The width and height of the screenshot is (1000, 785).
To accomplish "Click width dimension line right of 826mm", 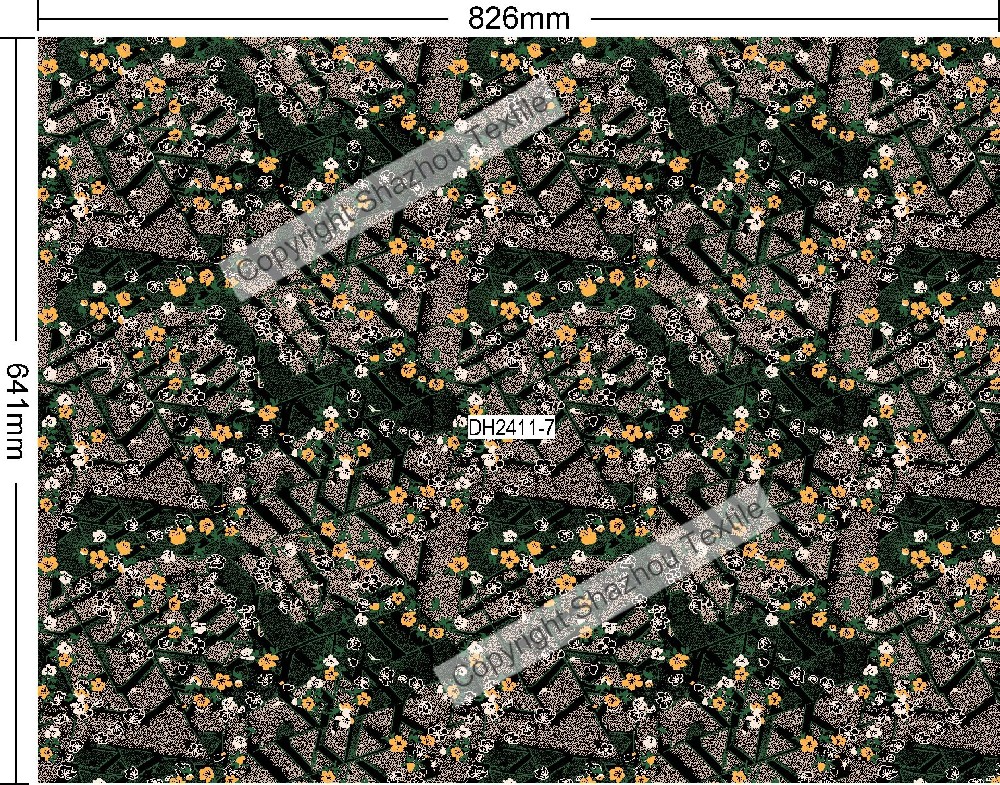I will click(790, 17).
